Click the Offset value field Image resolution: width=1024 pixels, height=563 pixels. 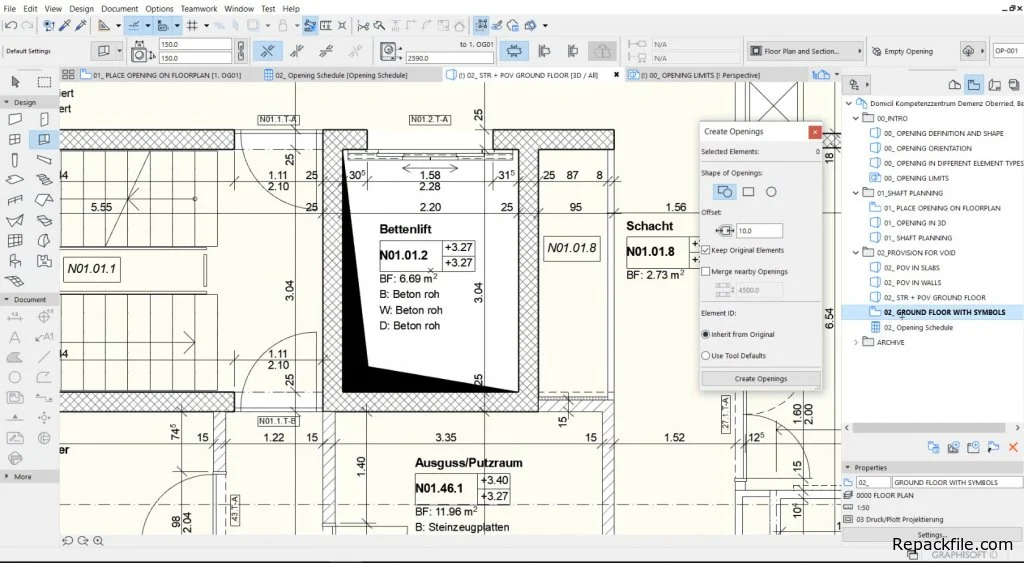(759, 231)
